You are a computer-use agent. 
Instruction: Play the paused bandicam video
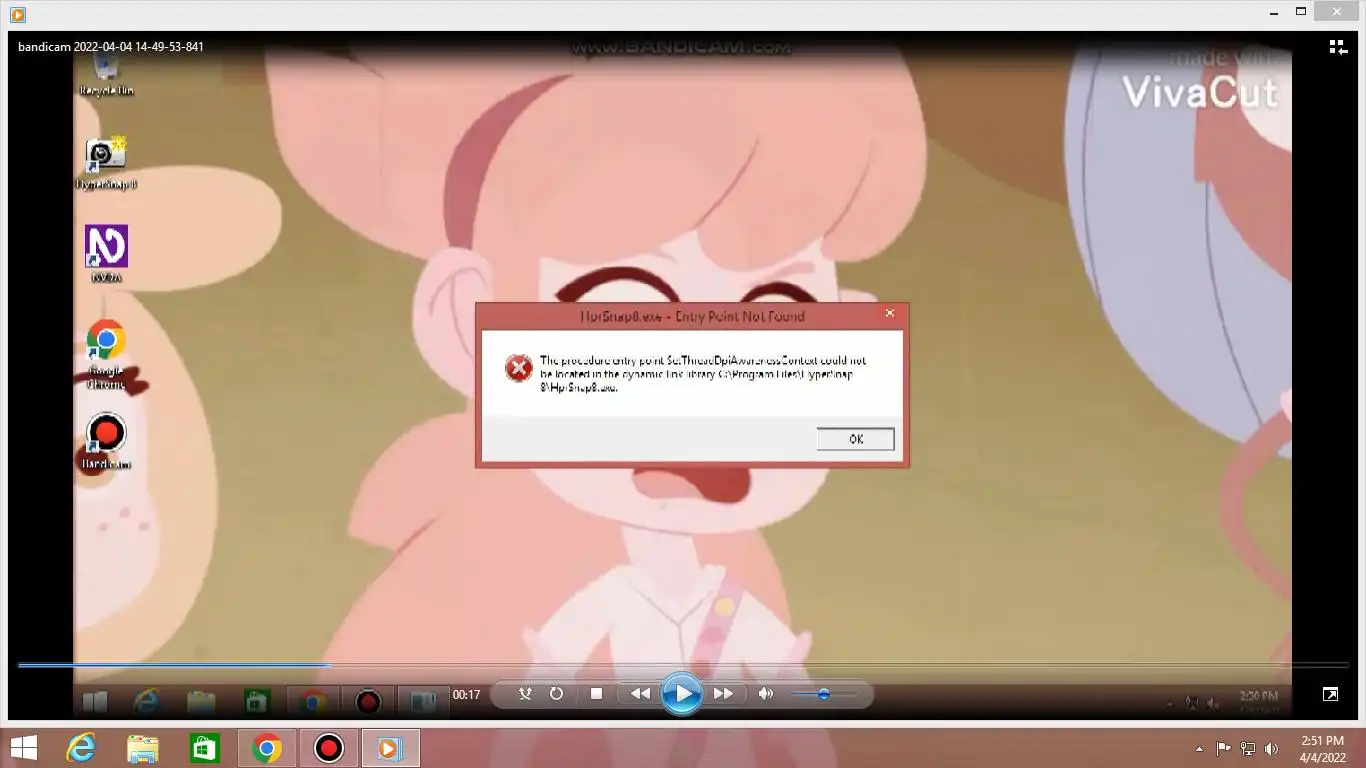tap(682, 693)
